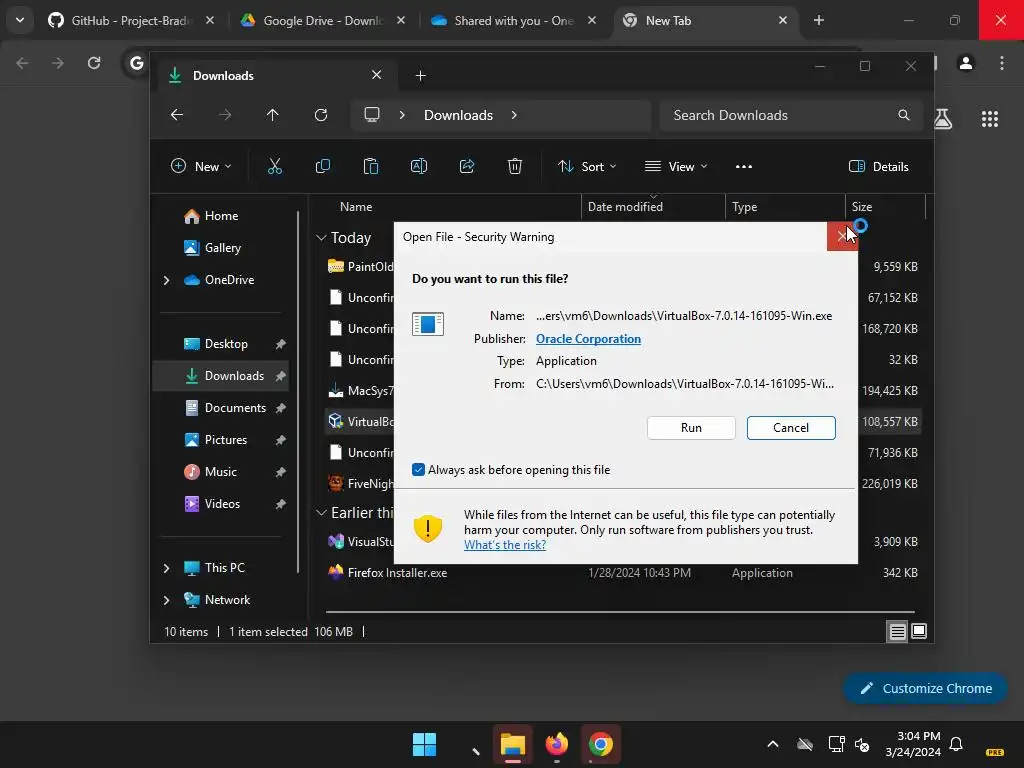
Task: Switch to large thumbnails view icon in status bar
Action: (919, 632)
